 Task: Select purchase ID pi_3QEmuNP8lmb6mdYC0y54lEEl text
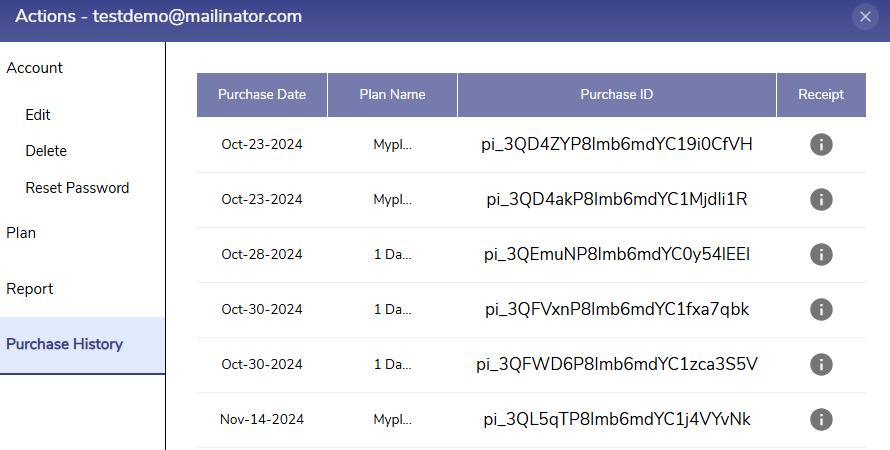617,254
